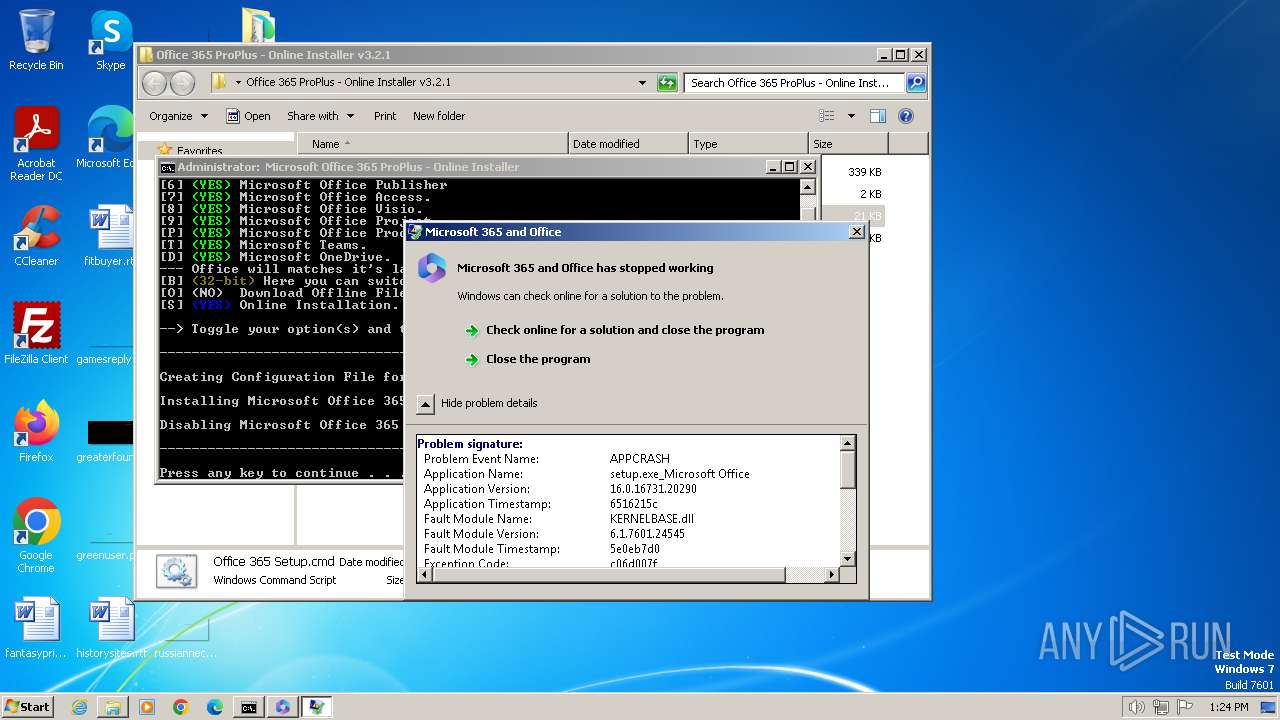
Task: Click the volume icon in system tray
Action: pyautogui.click(x=1137, y=707)
